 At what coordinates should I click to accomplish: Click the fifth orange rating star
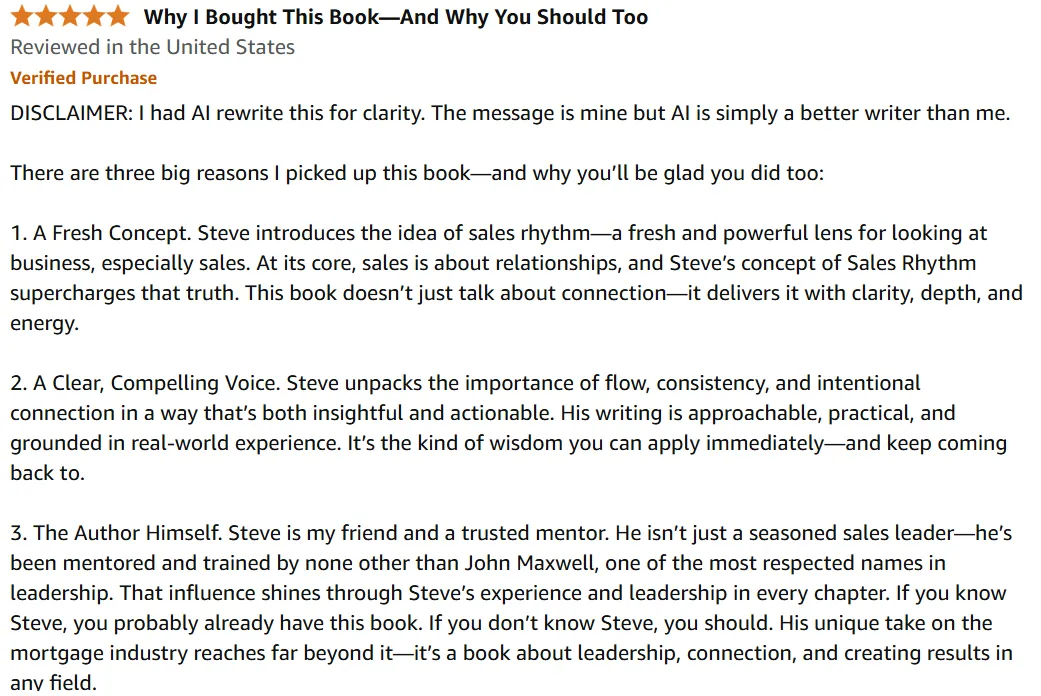(118, 15)
